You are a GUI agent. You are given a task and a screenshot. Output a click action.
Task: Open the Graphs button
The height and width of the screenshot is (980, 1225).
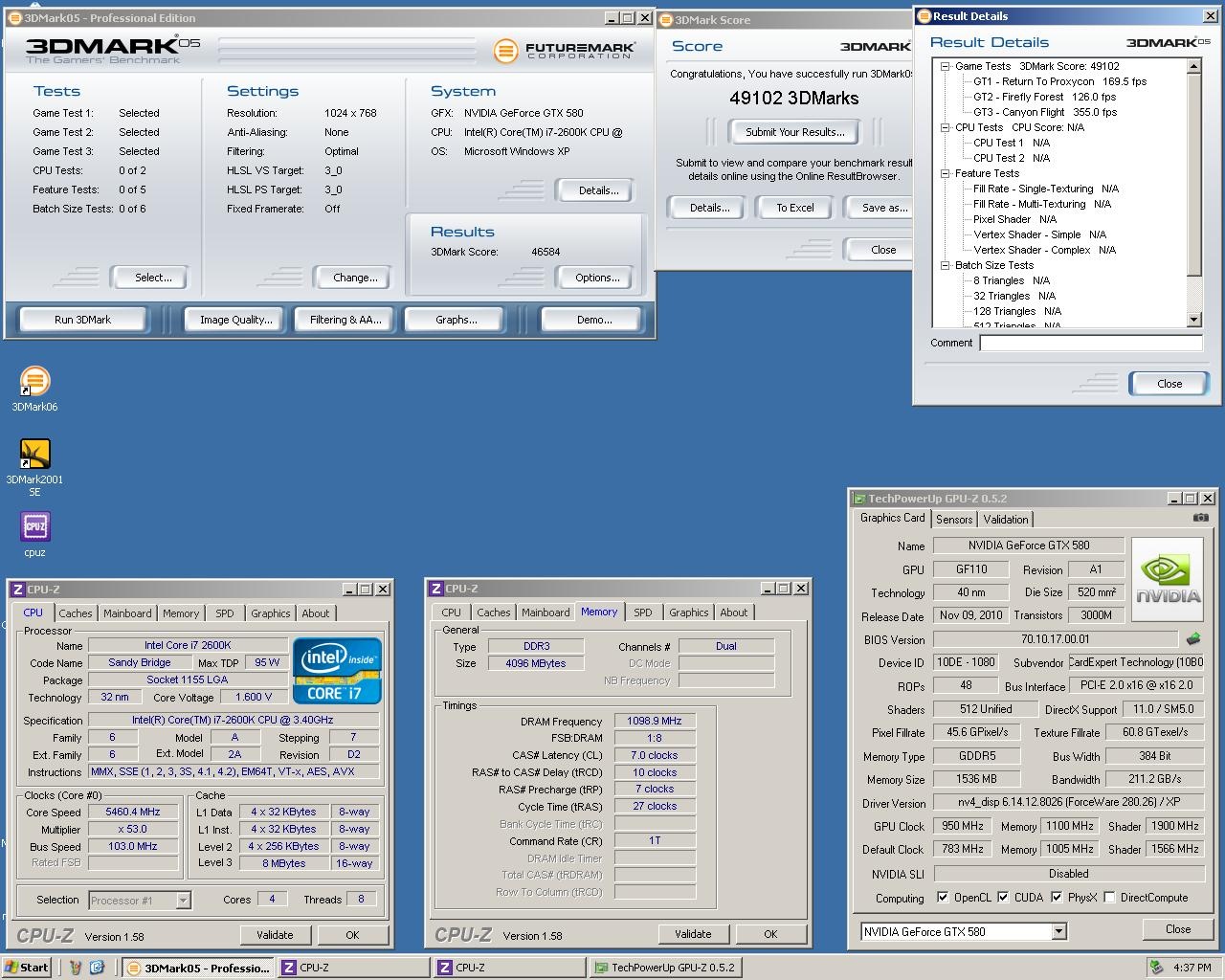tap(457, 320)
